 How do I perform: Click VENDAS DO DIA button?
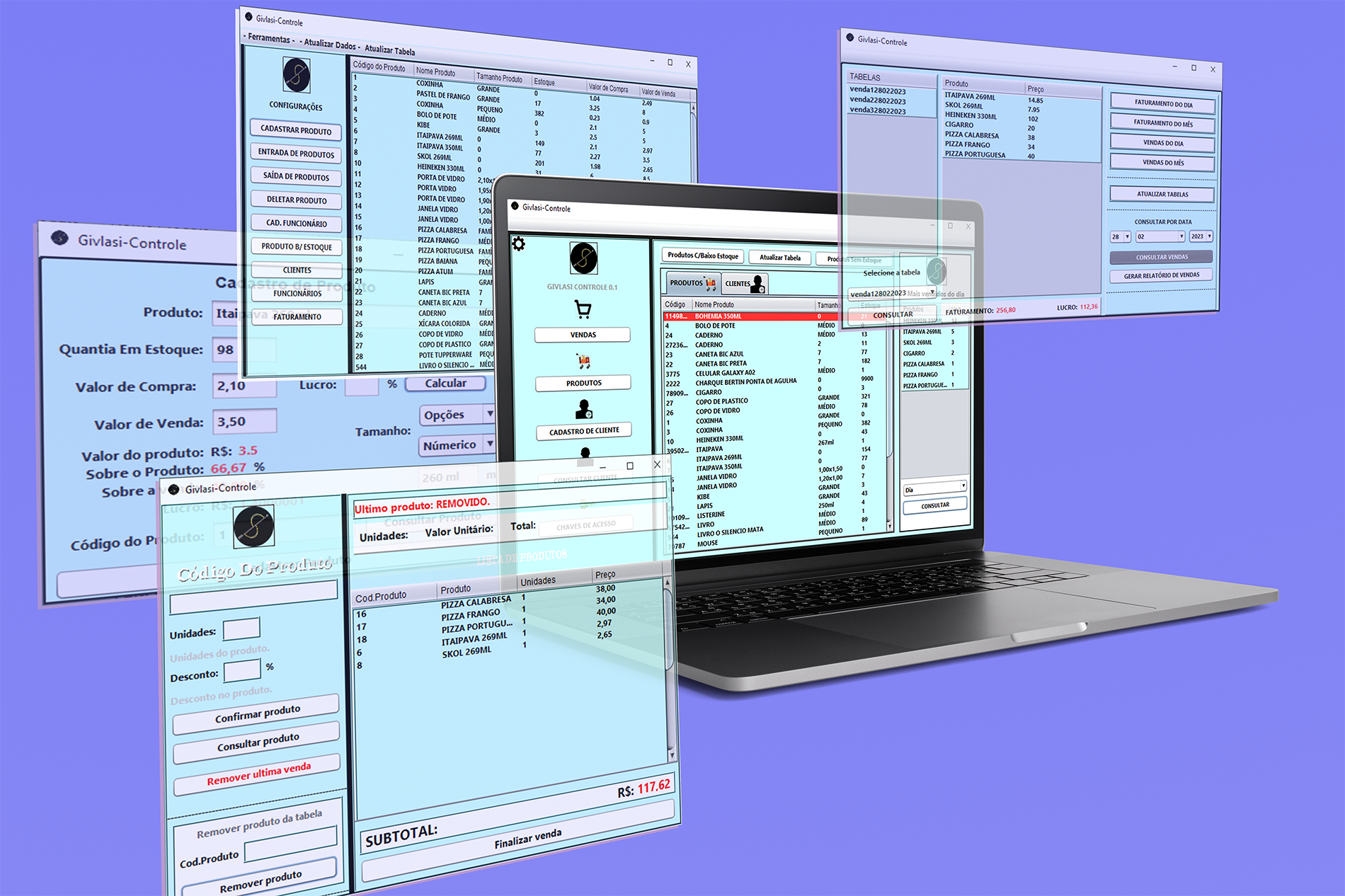(1163, 143)
